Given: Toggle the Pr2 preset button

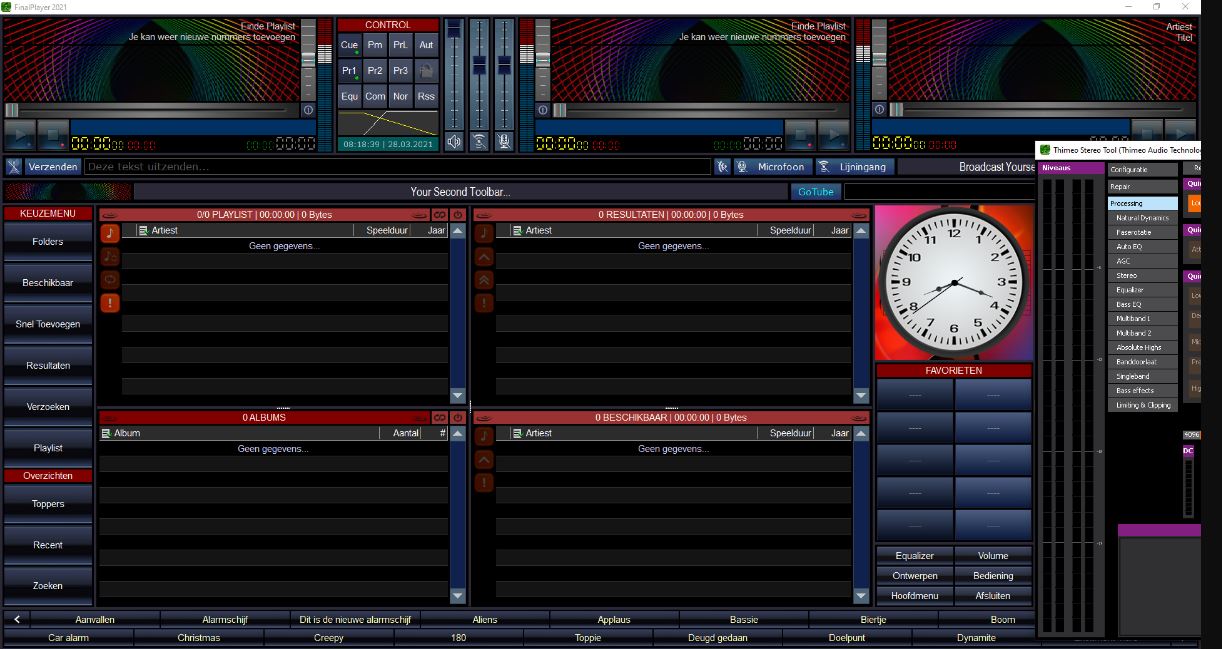Looking at the screenshot, I should [x=375, y=71].
